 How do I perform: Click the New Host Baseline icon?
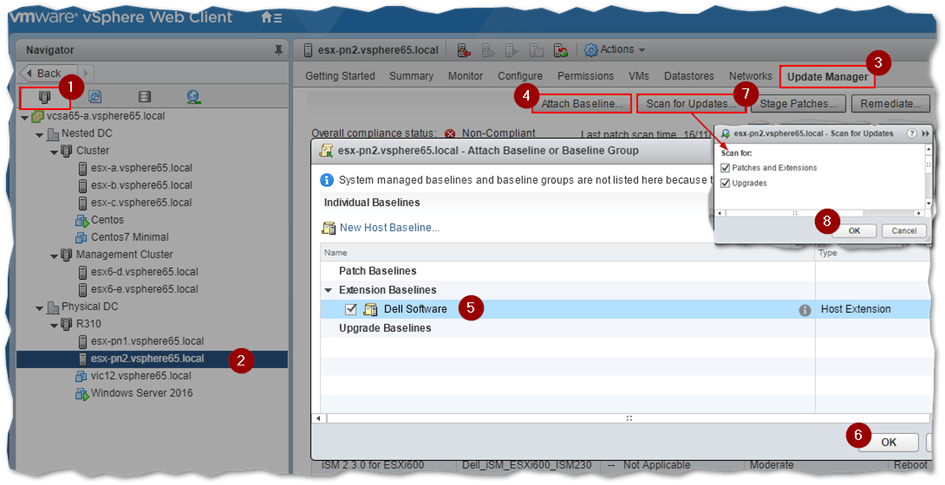click(x=328, y=228)
